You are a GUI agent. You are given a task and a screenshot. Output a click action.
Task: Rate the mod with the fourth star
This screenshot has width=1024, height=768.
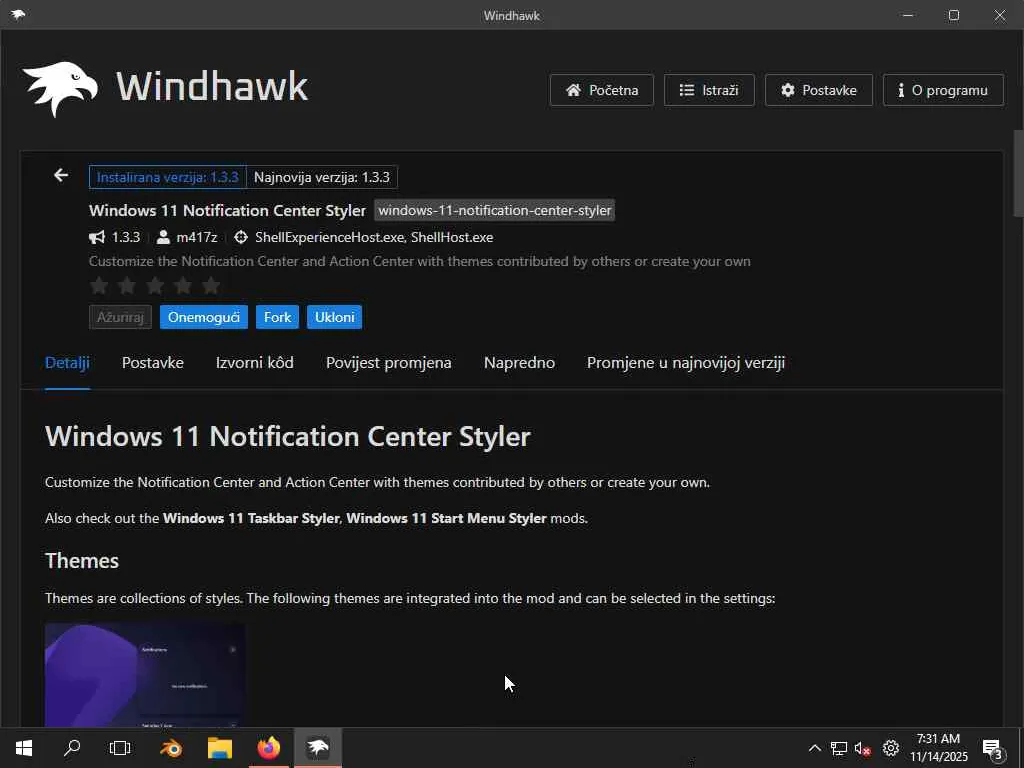click(184, 285)
